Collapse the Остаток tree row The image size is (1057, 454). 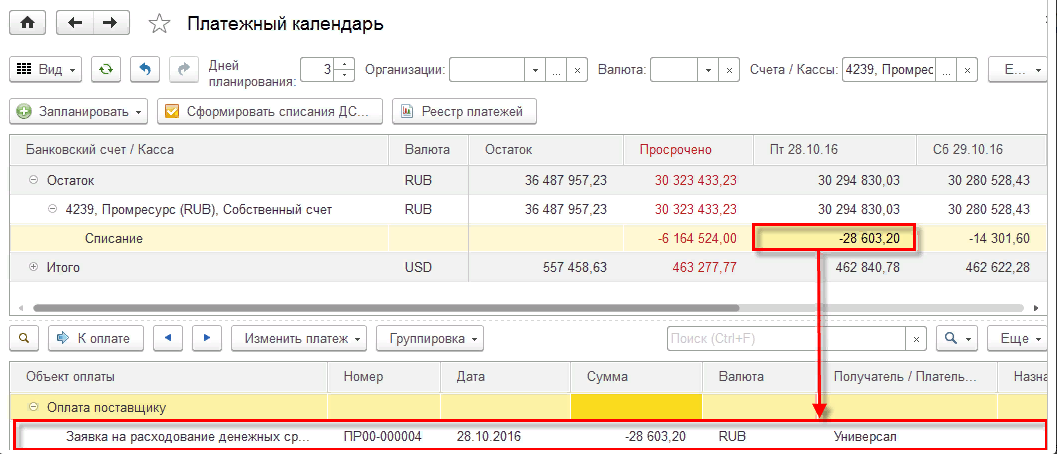coord(33,180)
